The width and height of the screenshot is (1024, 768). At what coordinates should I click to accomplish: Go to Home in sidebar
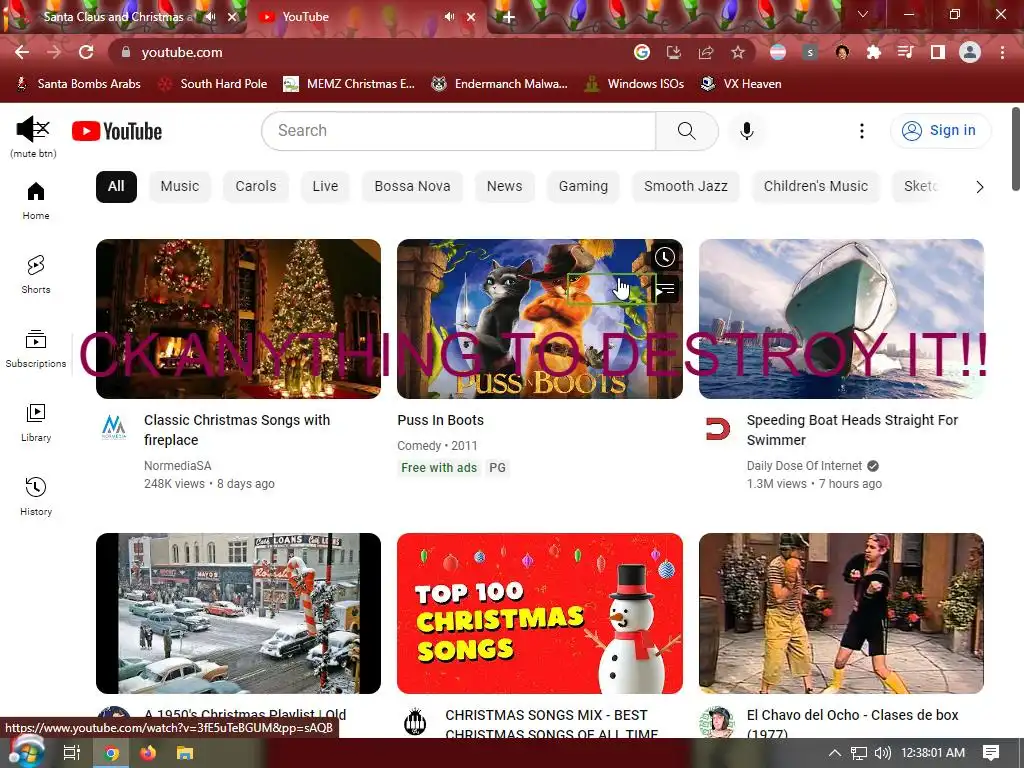36,200
